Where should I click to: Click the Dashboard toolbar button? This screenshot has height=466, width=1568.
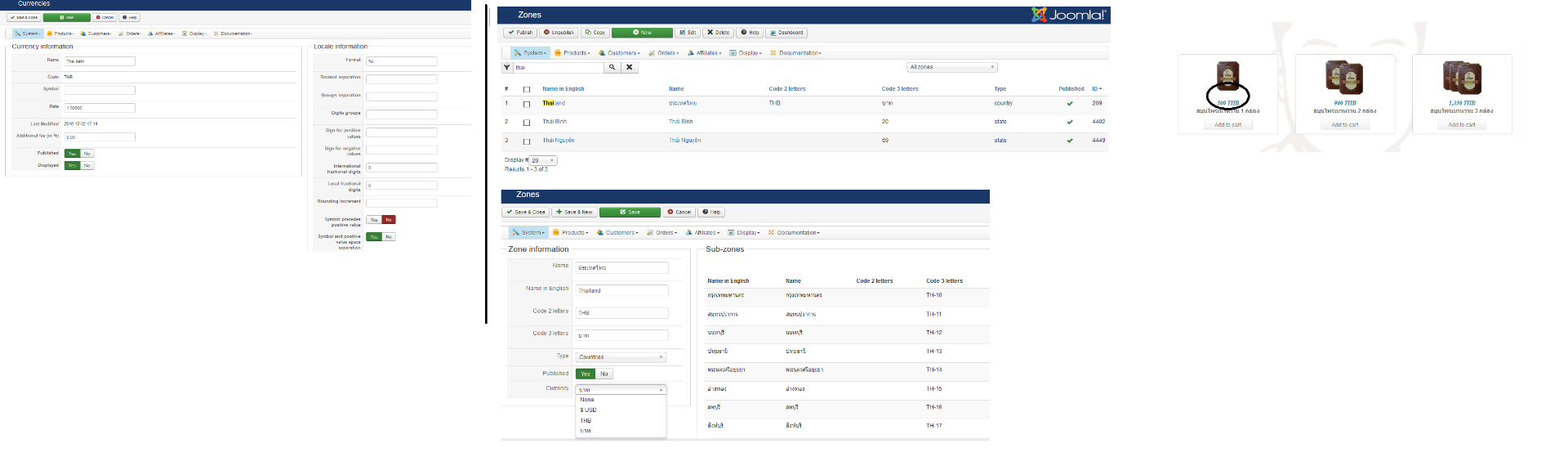(x=786, y=33)
